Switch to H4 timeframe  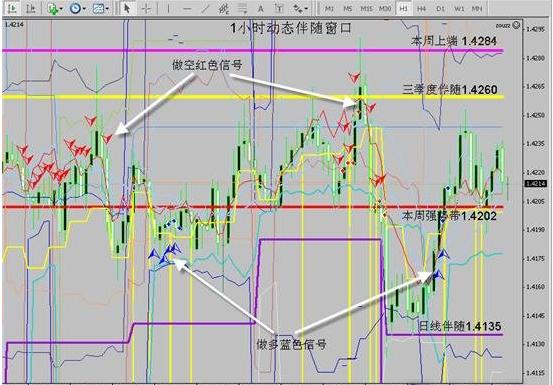click(x=421, y=9)
